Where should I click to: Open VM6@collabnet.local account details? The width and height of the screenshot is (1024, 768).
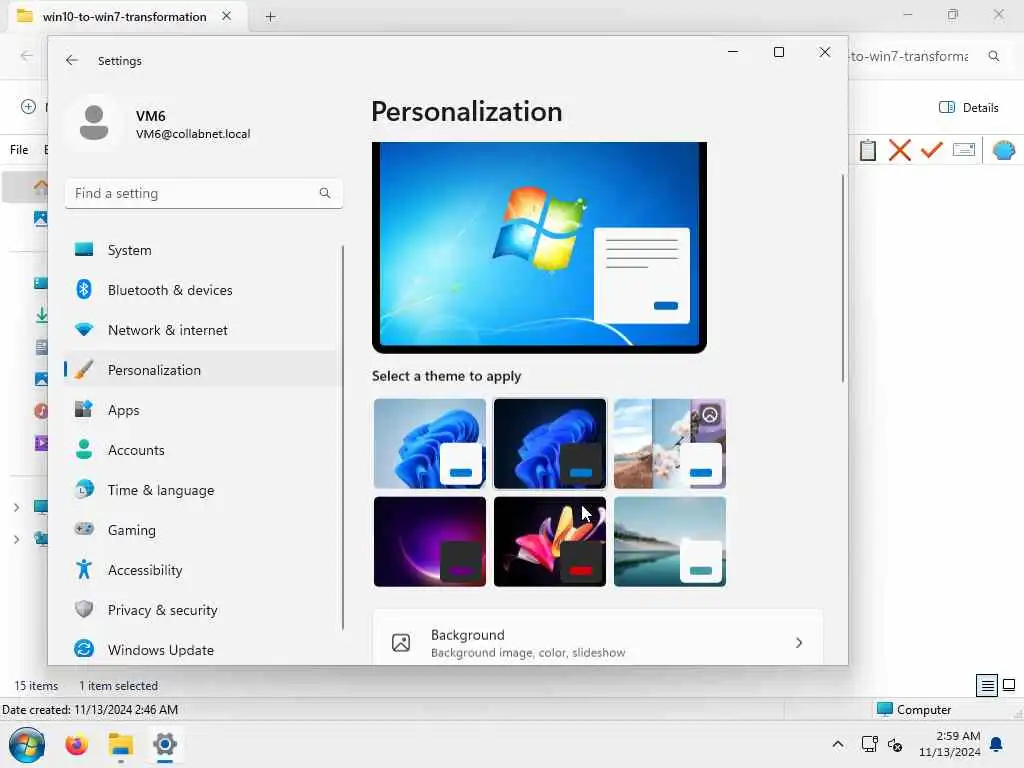click(x=193, y=134)
